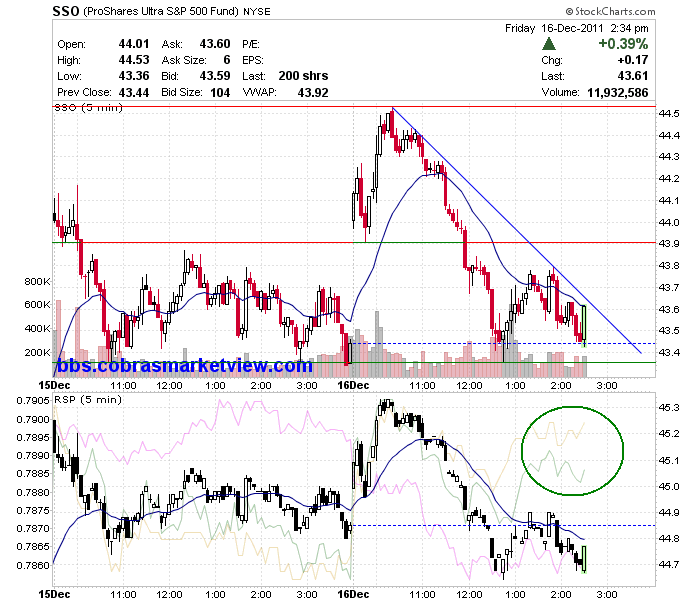This screenshot has width=700, height=603.
Task: Select the Low price 43.36
Action: tap(134, 76)
